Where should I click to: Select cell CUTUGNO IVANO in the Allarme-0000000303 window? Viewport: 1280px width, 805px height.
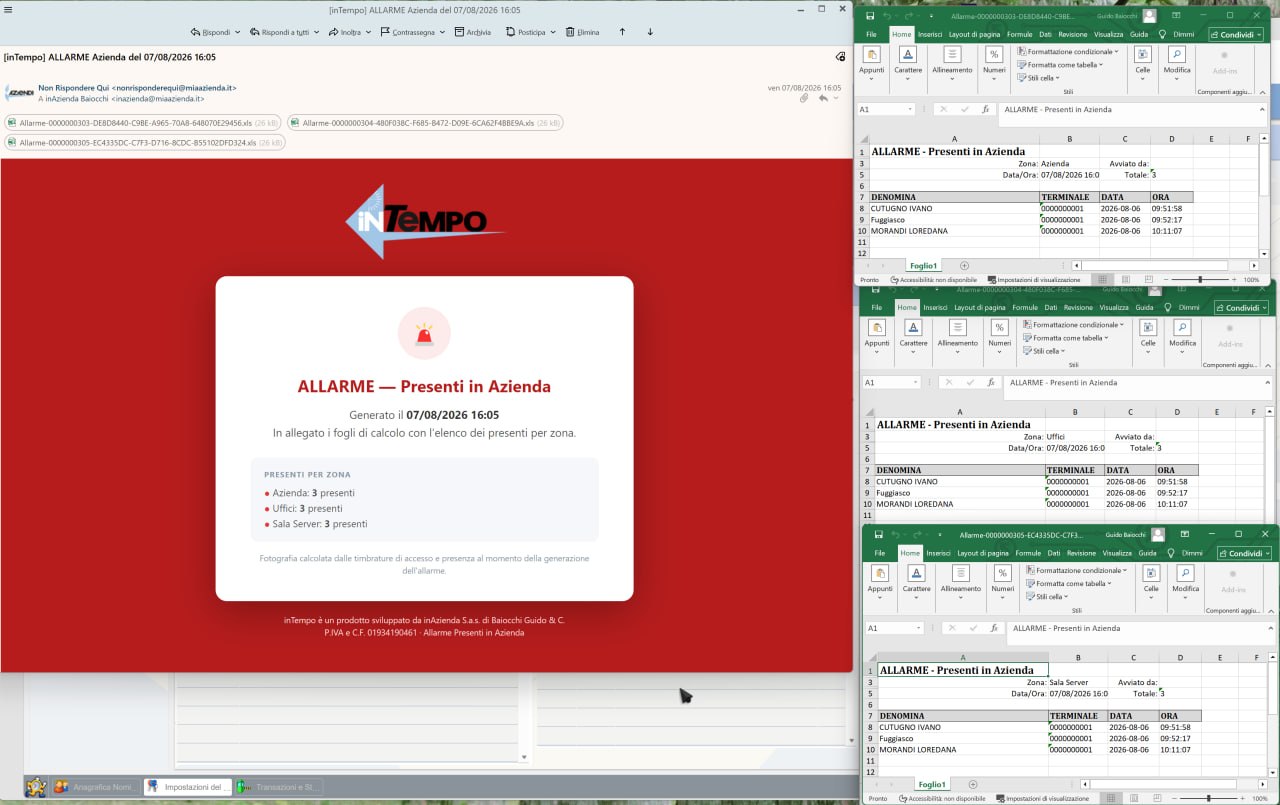[954, 208]
